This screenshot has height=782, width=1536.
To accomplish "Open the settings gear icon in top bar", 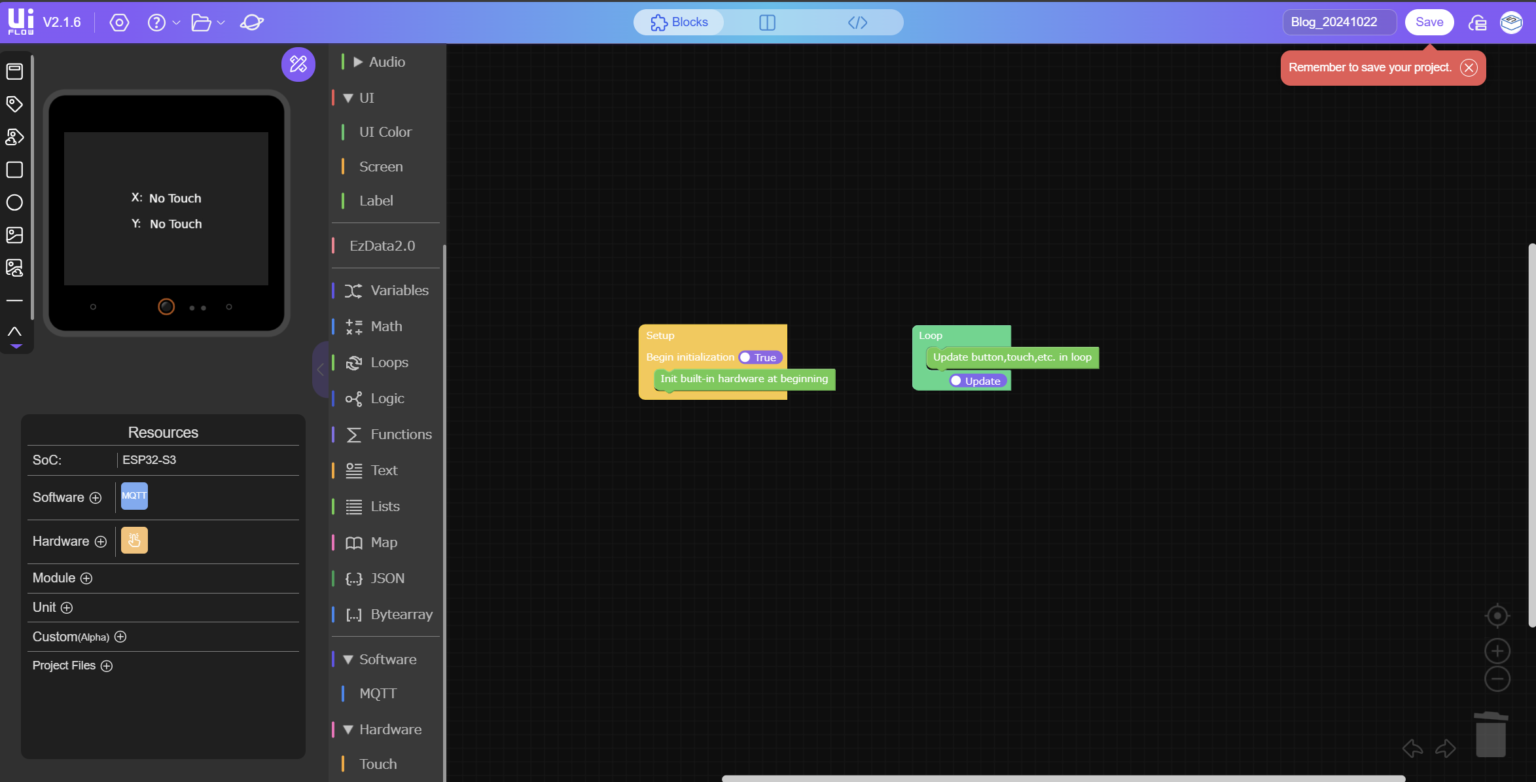I will (119, 21).
